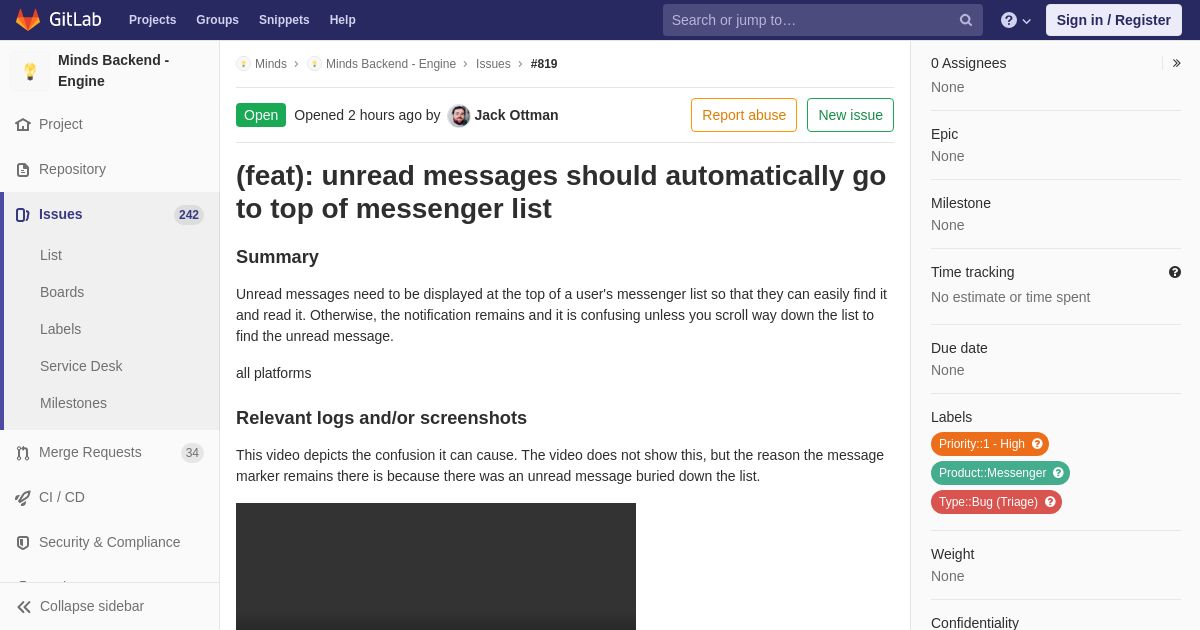Click the 0 Assignees label
The width and height of the screenshot is (1200, 630).
[x=968, y=63]
